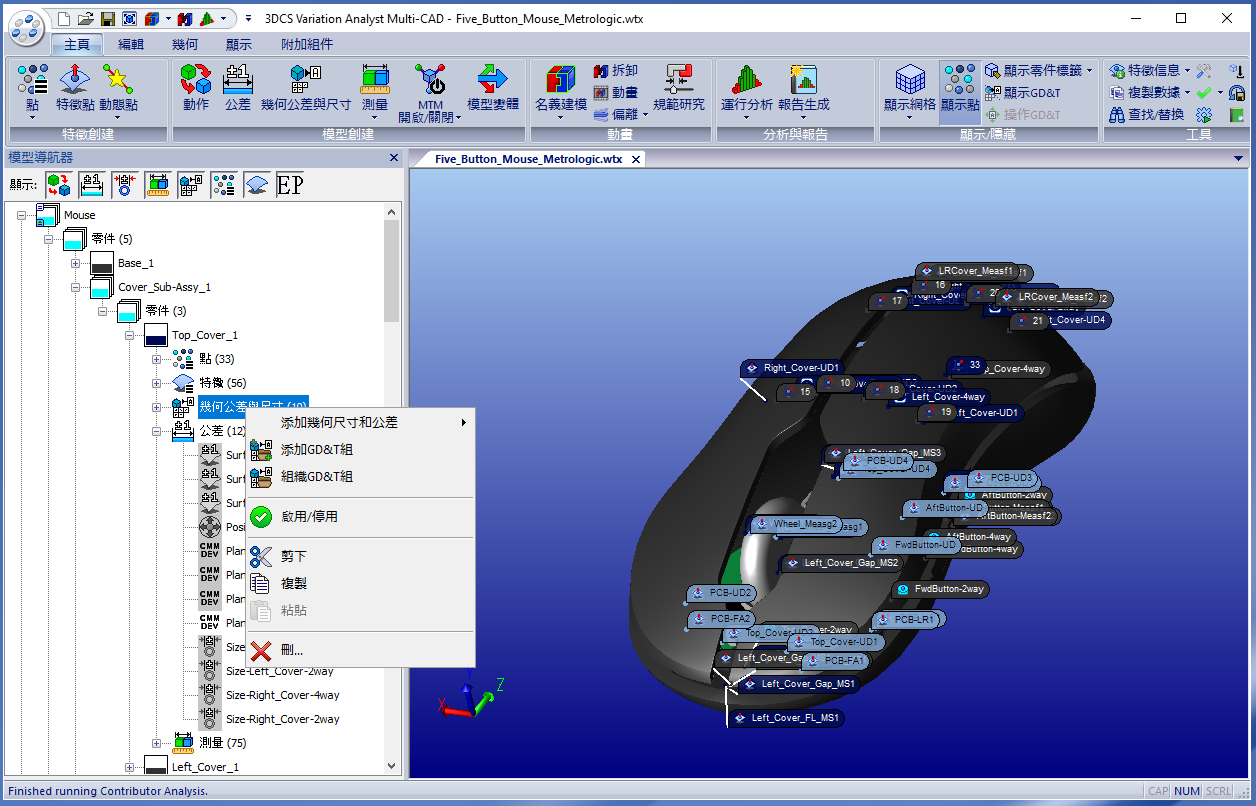Screen dimensions: 1256x806
Task: Select the 動作 move tool in the ribbon
Action: pyautogui.click(x=196, y=88)
